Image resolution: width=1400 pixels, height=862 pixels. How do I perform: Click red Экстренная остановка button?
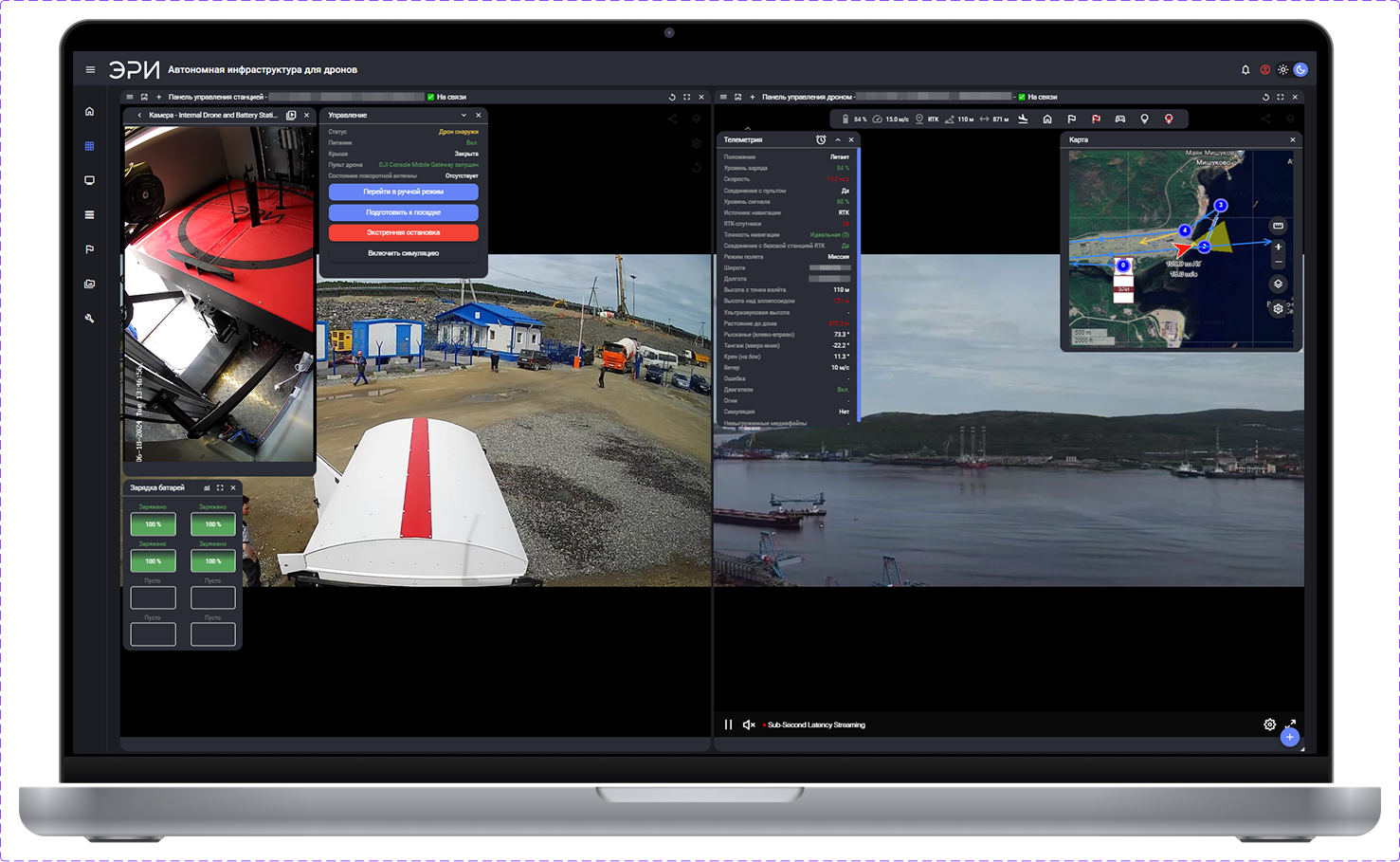pyautogui.click(x=403, y=232)
